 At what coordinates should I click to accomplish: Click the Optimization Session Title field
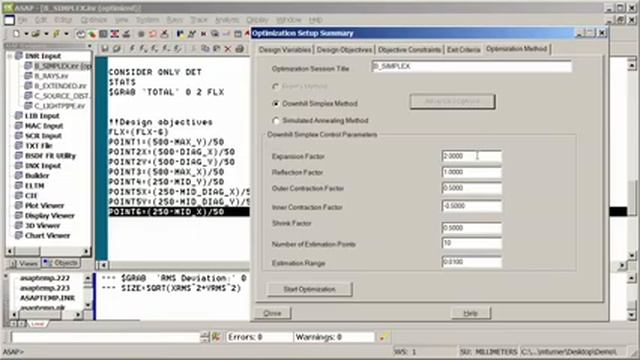(x=471, y=66)
